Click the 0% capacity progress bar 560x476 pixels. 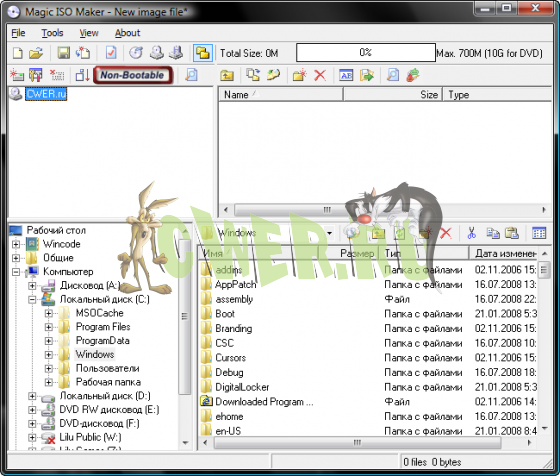pos(366,53)
